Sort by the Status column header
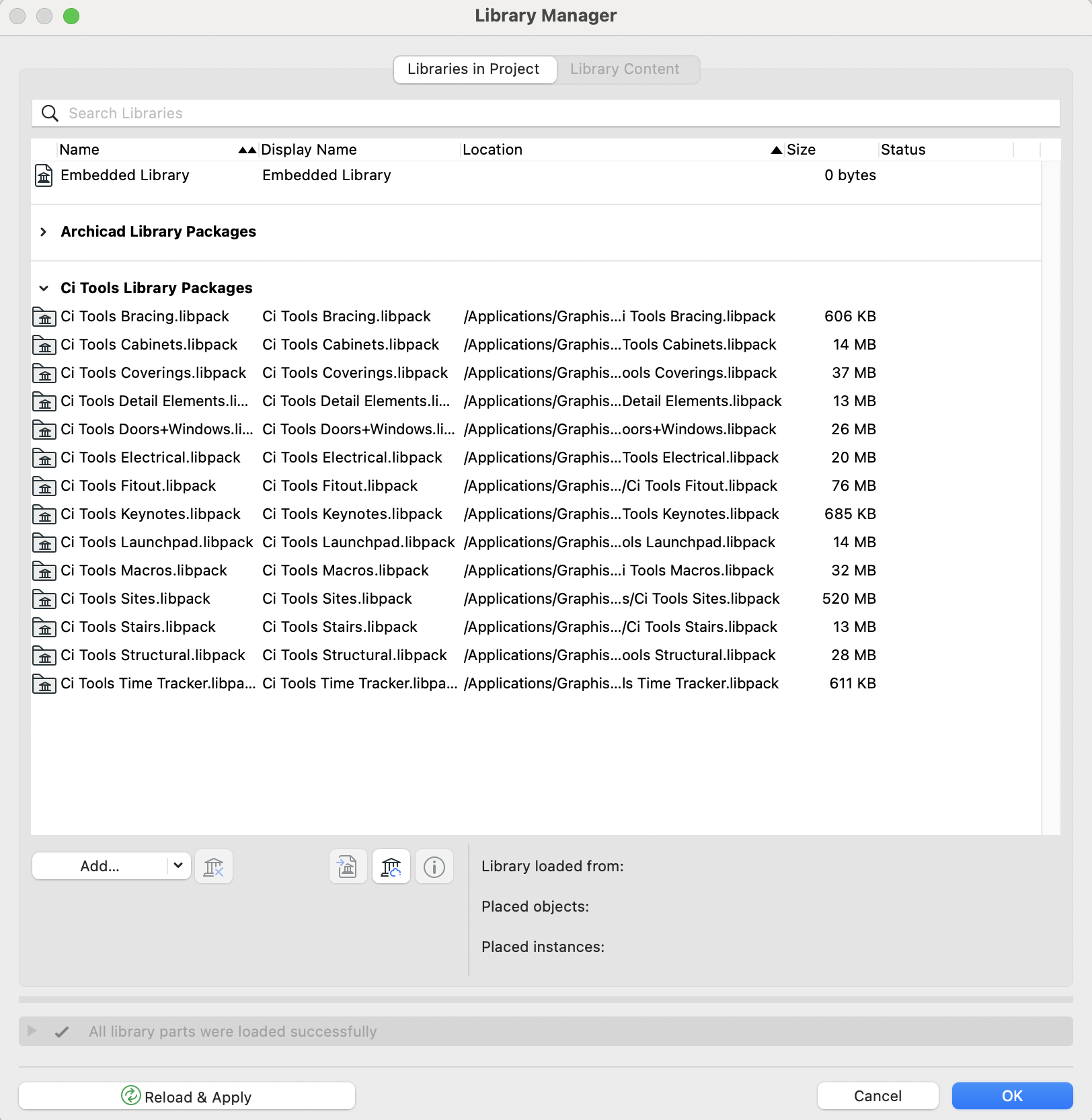The width and height of the screenshot is (1092, 1120). pos(945,150)
